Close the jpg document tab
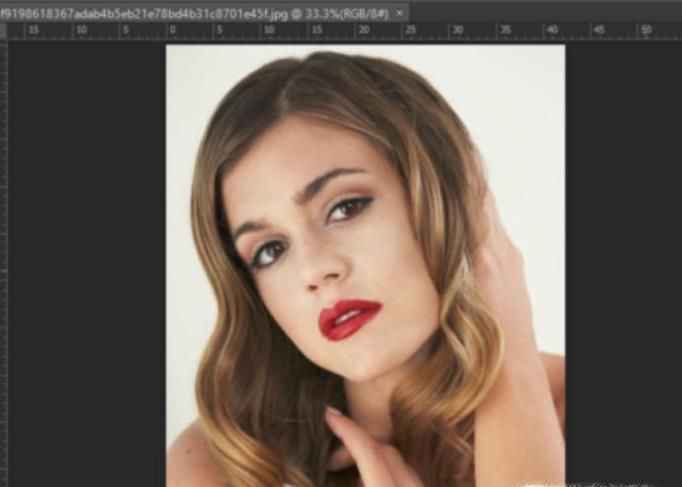 point(401,12)
